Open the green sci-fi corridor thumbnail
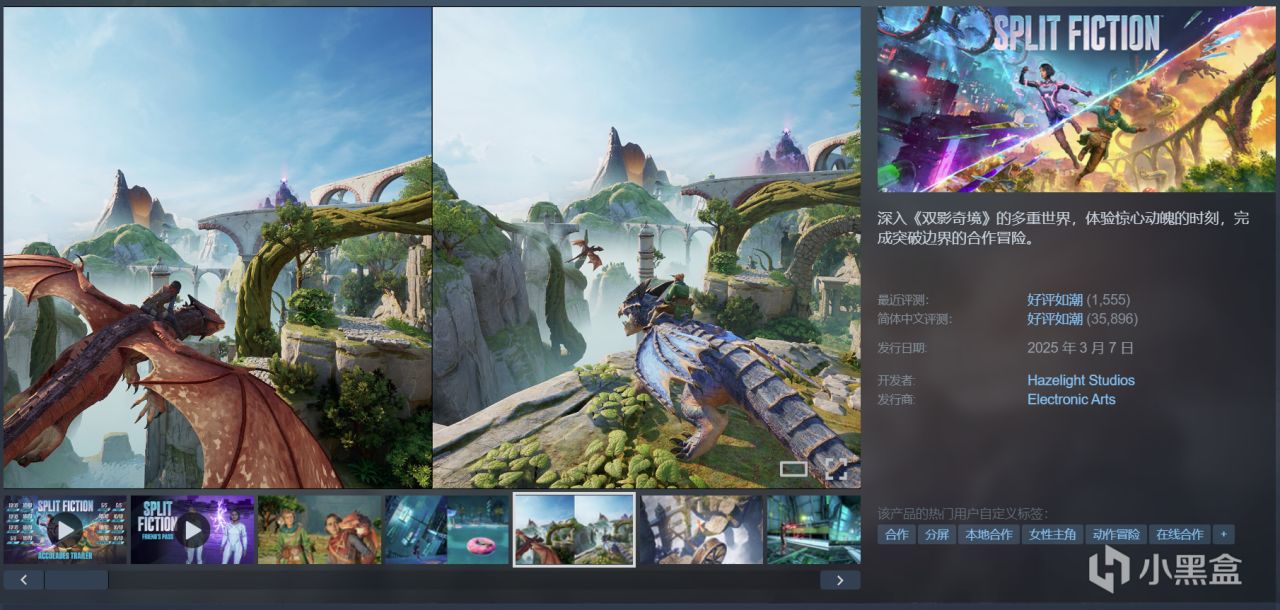Image resolution: width=1280 pixels, height=610 pixels. click(813, 530)
